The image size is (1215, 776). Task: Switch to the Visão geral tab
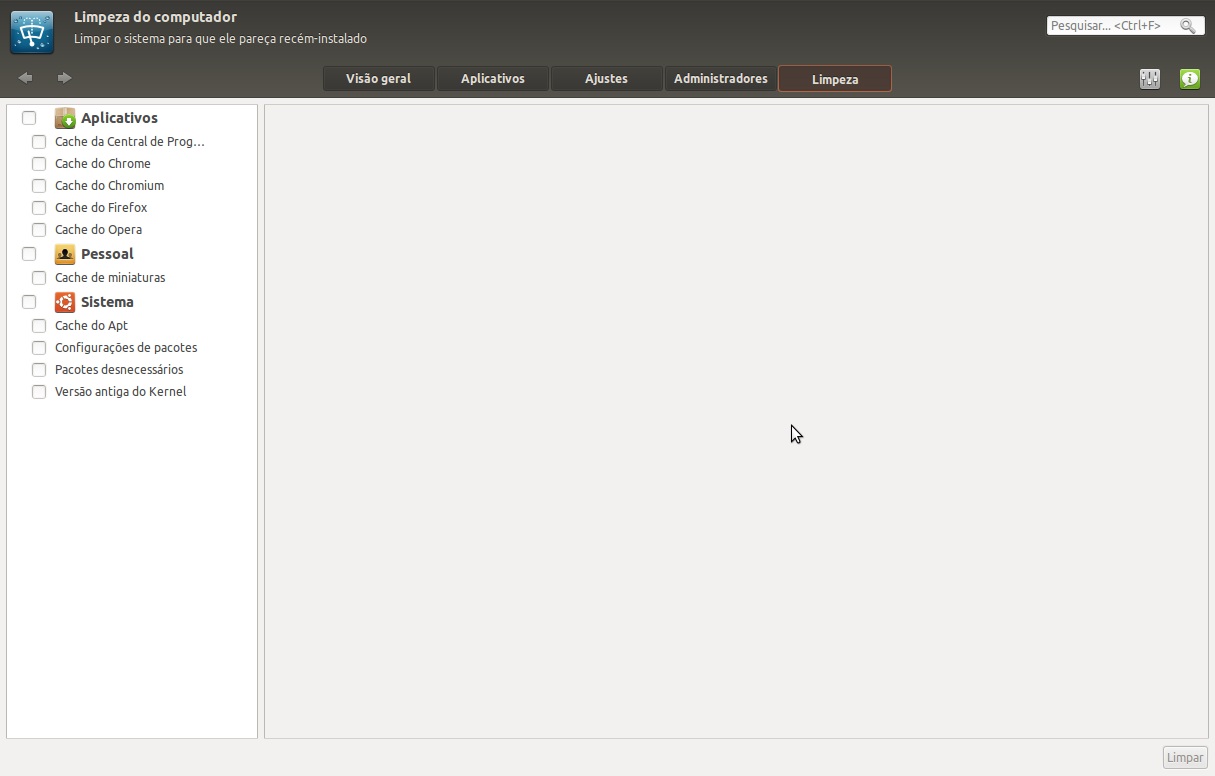pyautogui.click(x=379, y=79)
